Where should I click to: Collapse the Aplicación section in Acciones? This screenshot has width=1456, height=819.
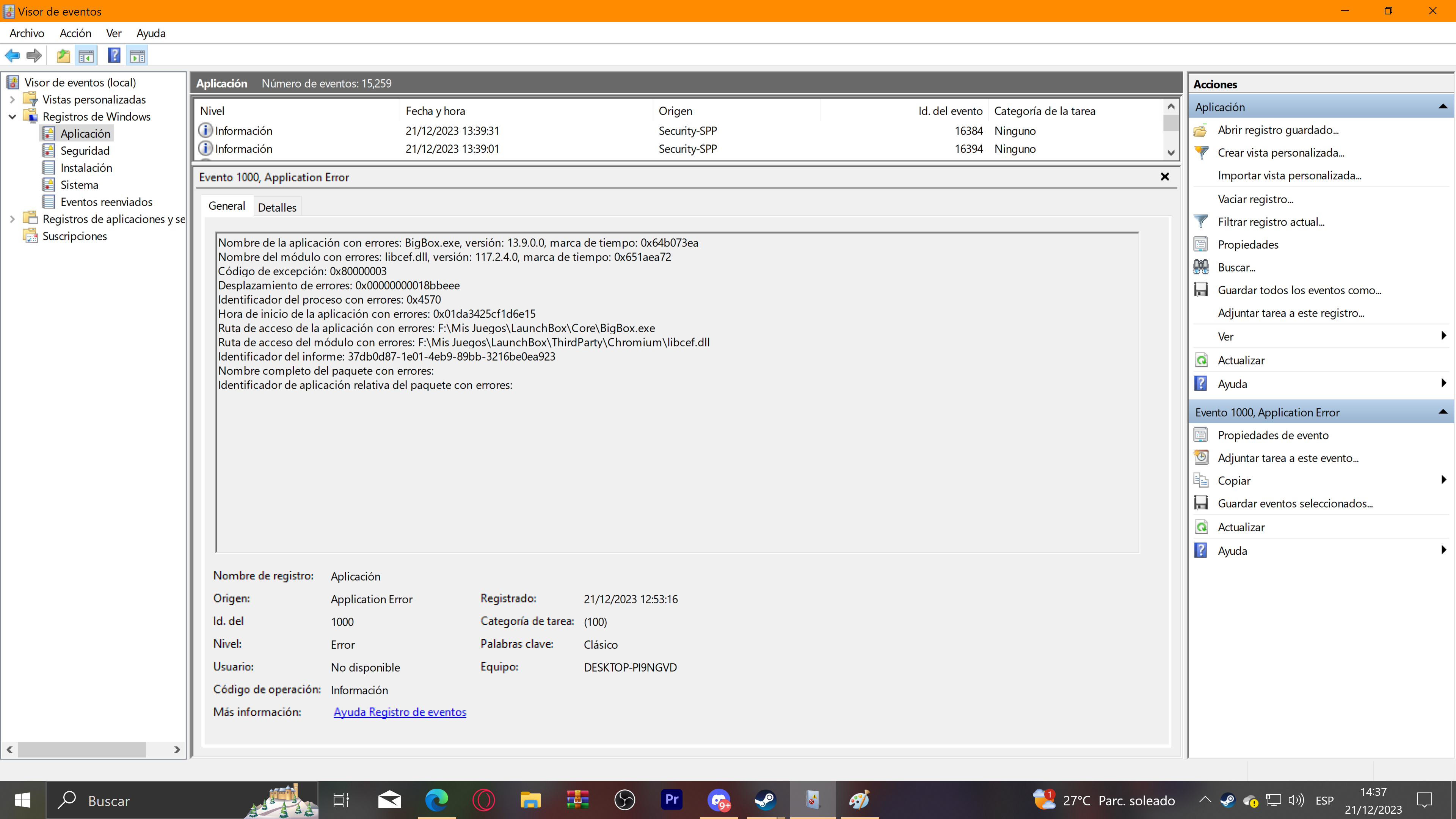[x=1442, y=107]
